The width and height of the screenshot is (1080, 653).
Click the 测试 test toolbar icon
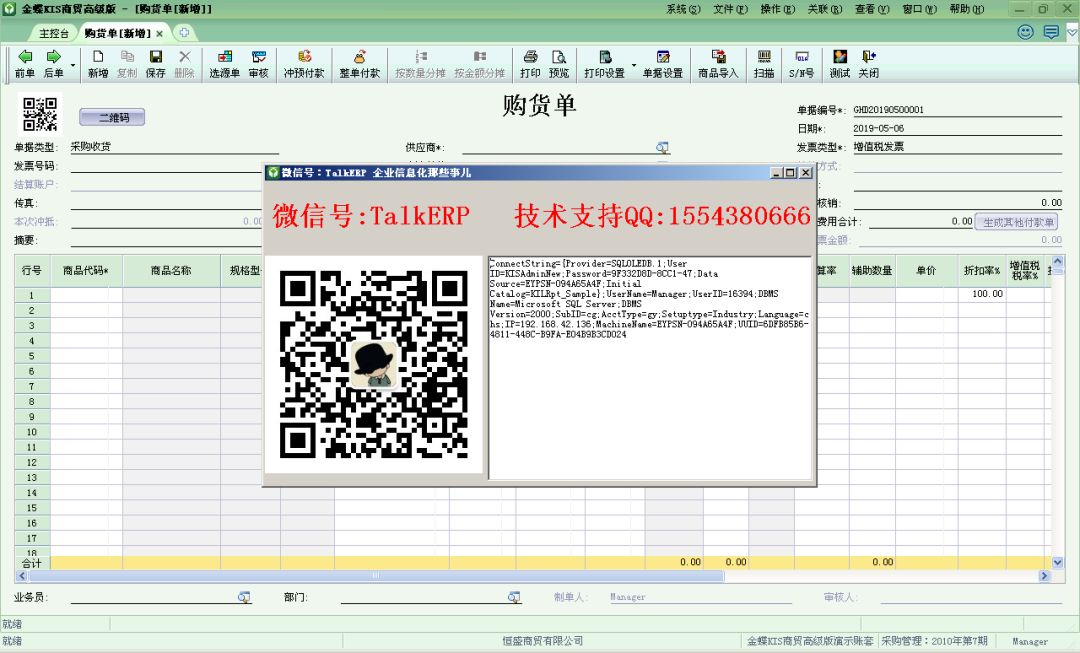(840, 64)
